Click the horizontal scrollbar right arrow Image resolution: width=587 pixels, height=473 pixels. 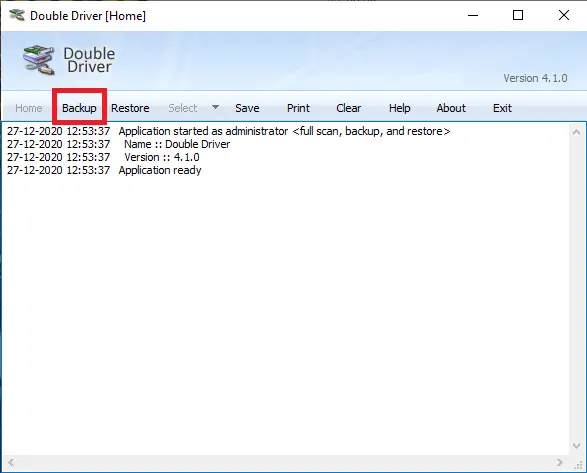click(x=560, y=463)
